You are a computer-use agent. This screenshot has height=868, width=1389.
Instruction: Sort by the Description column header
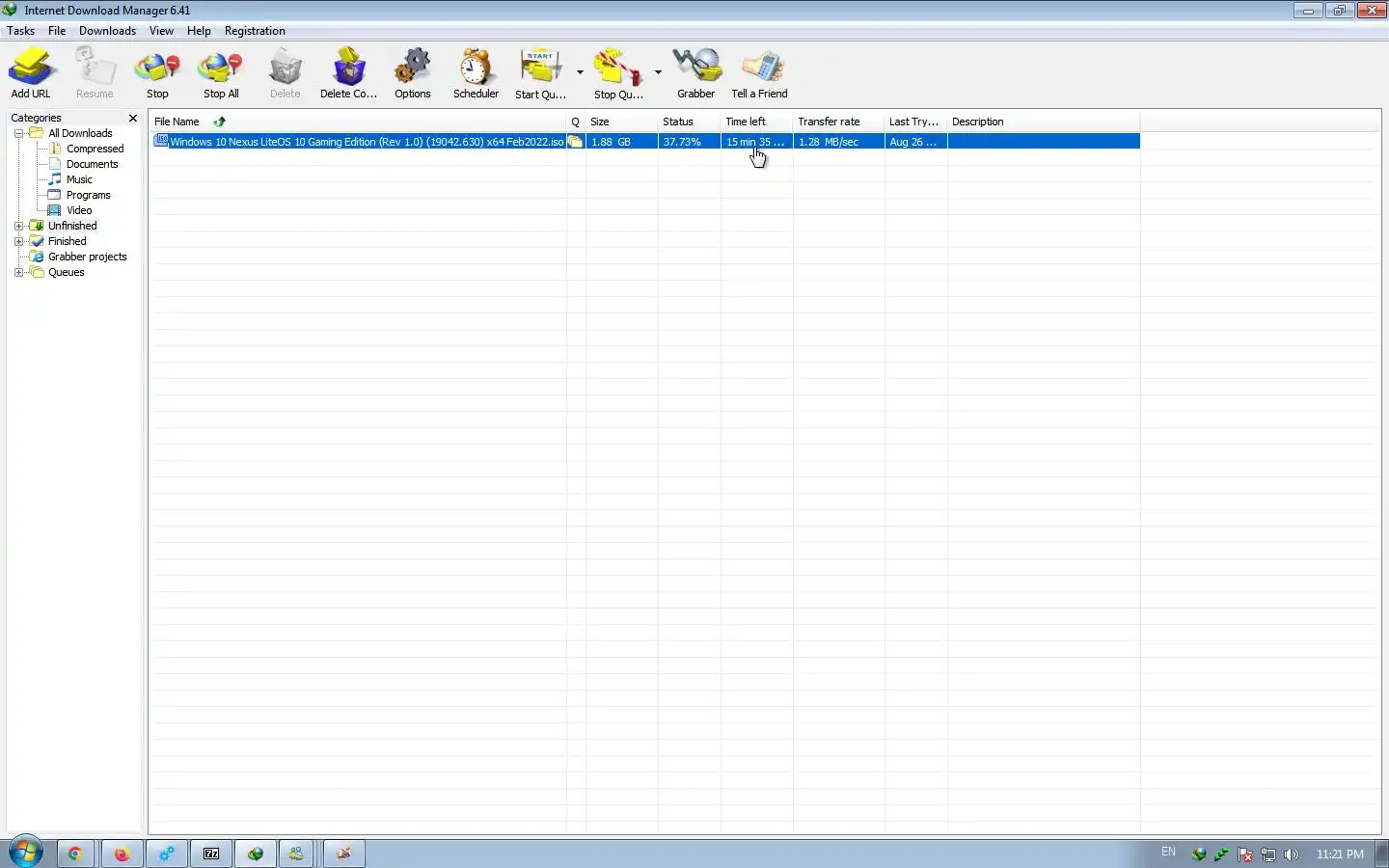tap(1043, 122)
